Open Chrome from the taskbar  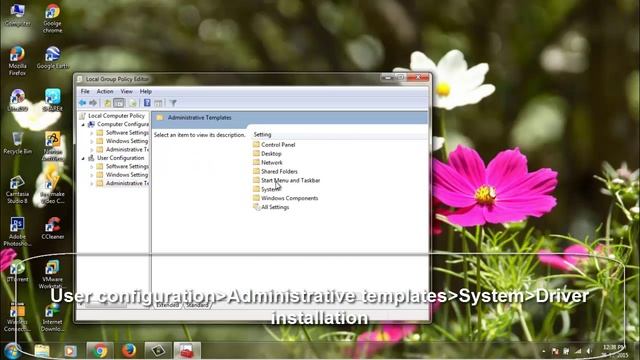(99, 351)
